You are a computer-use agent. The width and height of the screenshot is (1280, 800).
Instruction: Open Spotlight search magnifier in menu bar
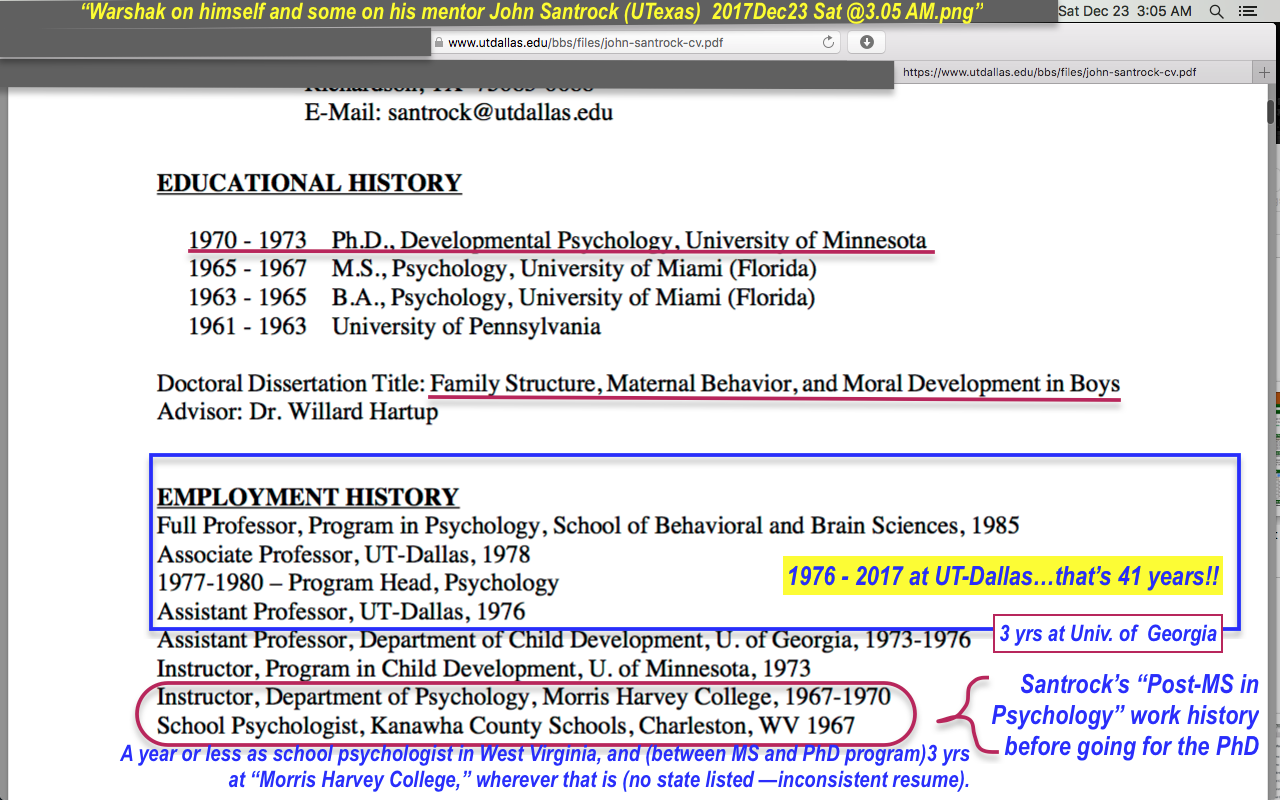tap(1216, 11)
